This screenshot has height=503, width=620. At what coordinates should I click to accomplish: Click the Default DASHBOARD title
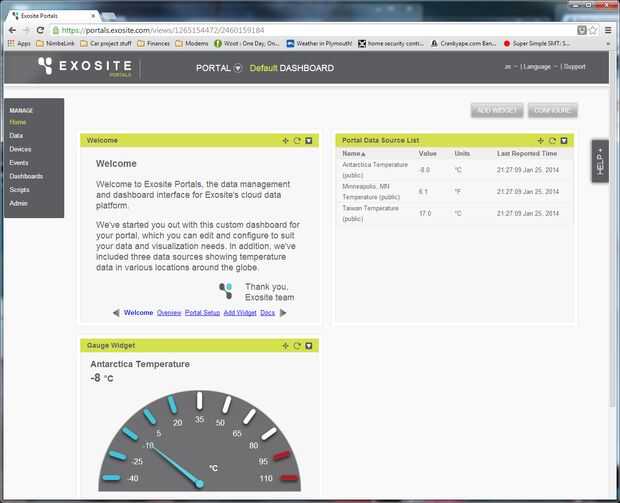[292, 68]
